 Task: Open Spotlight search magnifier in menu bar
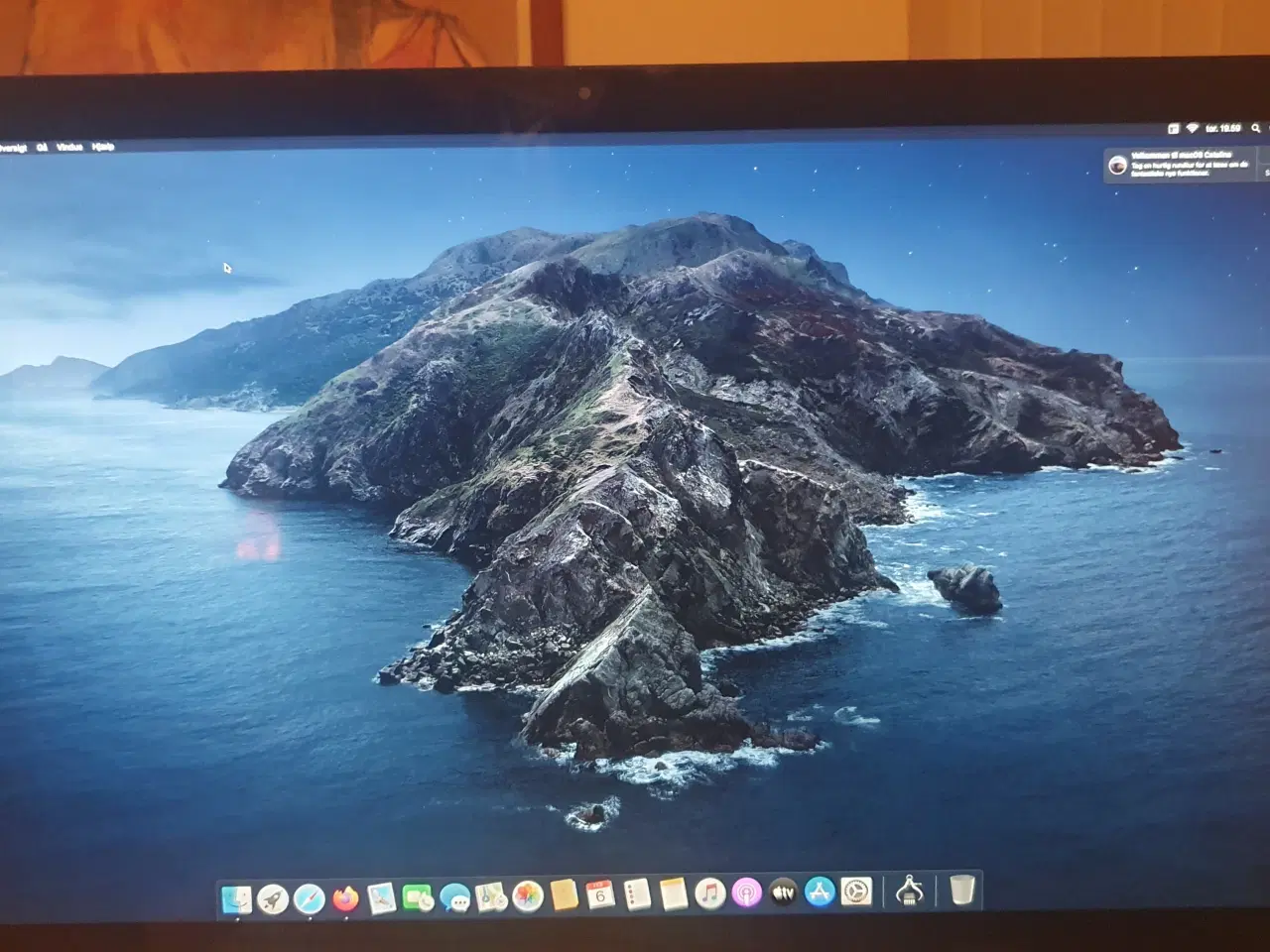[x=1257, y=129]
